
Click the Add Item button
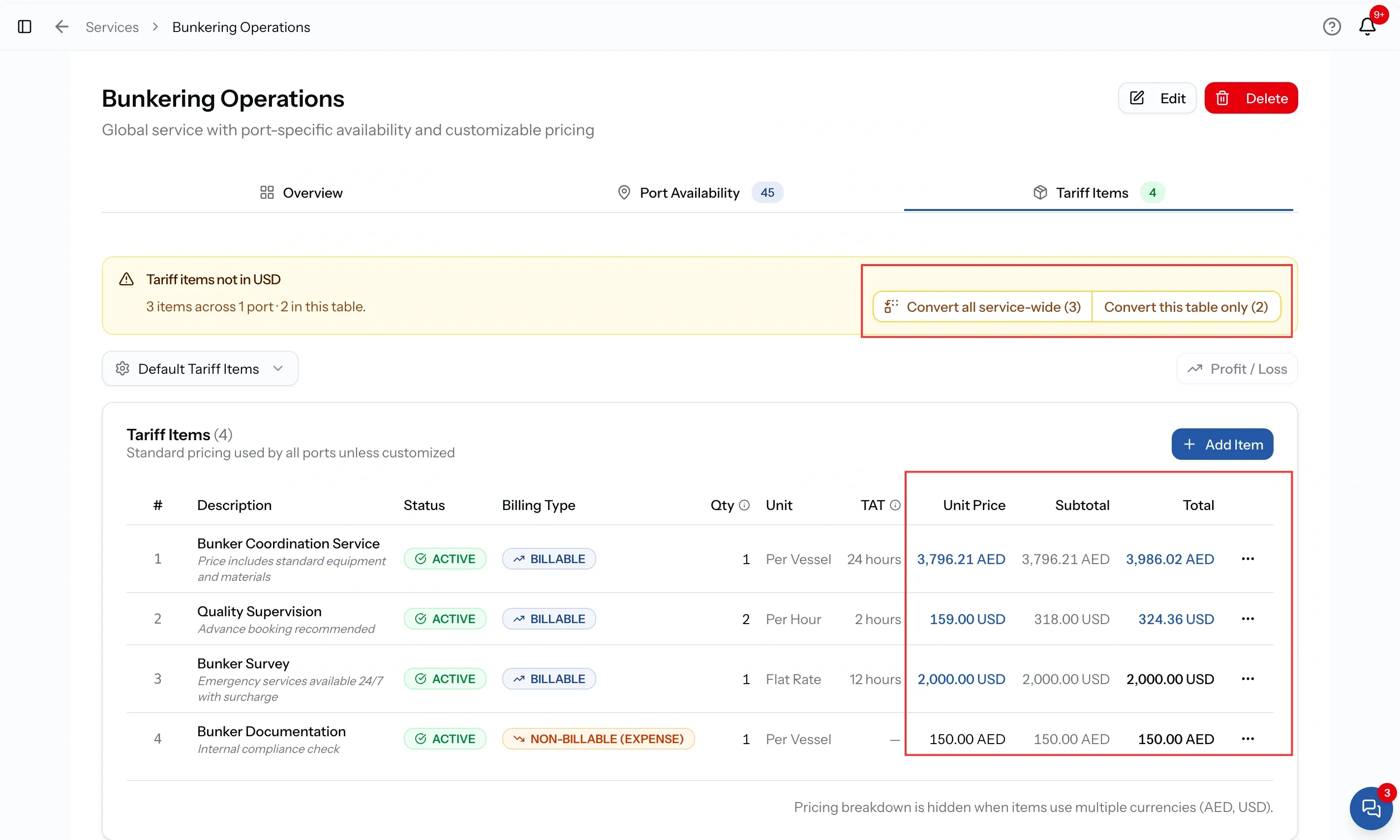click(1221, 444)
